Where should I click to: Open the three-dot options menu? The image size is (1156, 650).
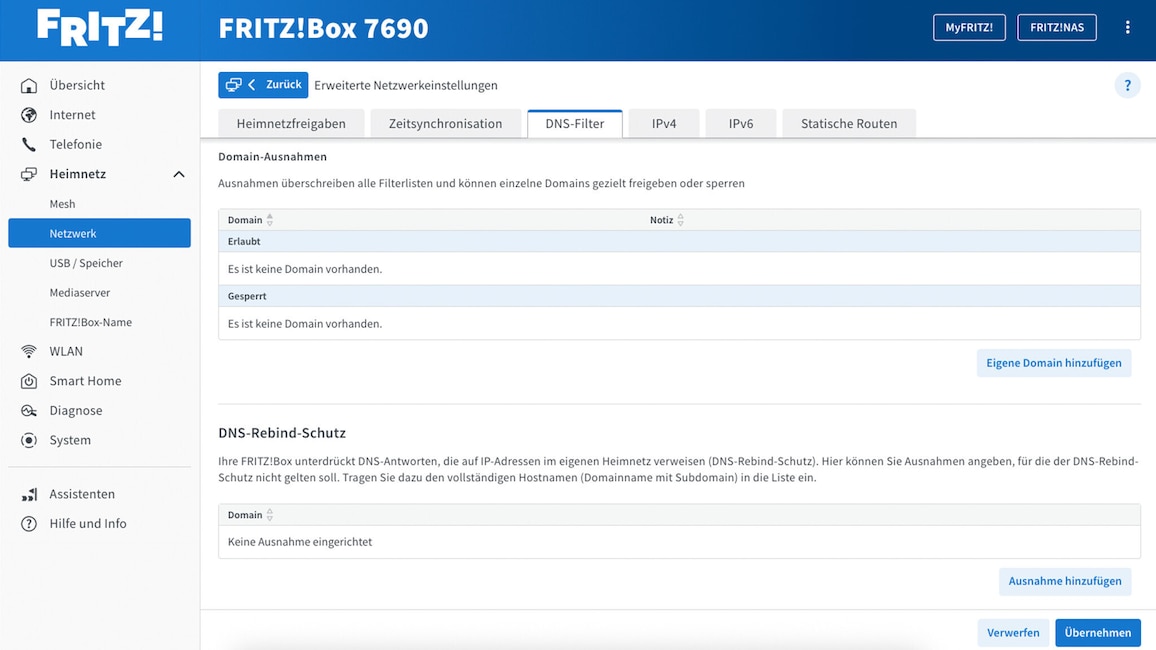[1127, 27]
